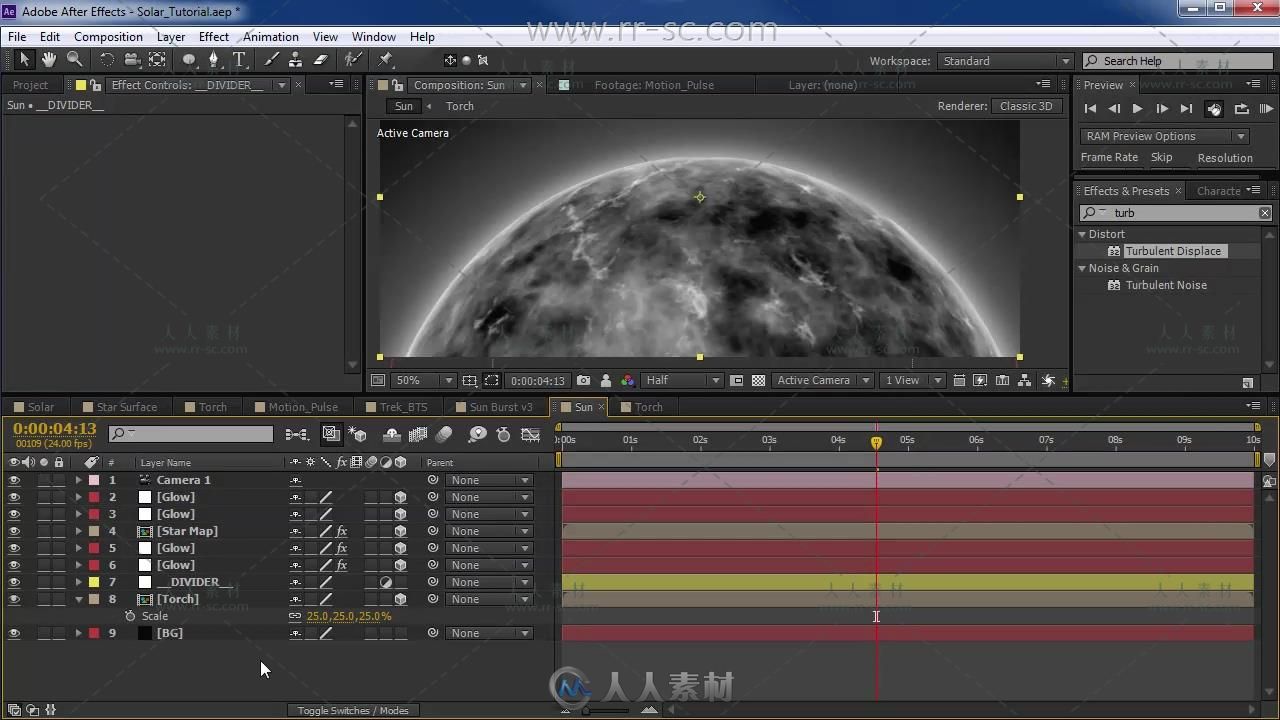Open the Composition Flowchart icon
Image resolution: width=1280 pixels, height=720 pixels.
tap(1024, 380)
